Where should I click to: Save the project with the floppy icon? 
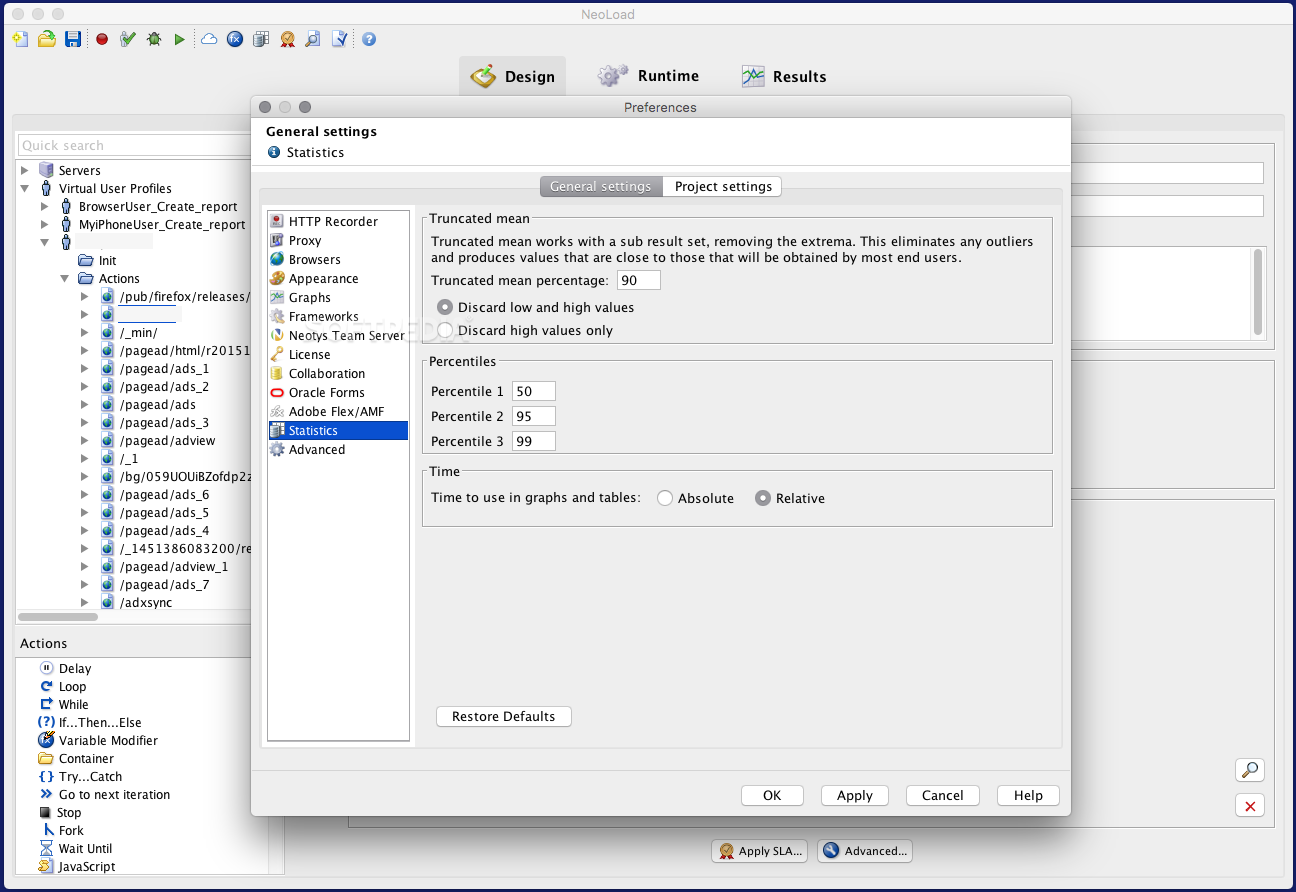[x=73, y=39]
